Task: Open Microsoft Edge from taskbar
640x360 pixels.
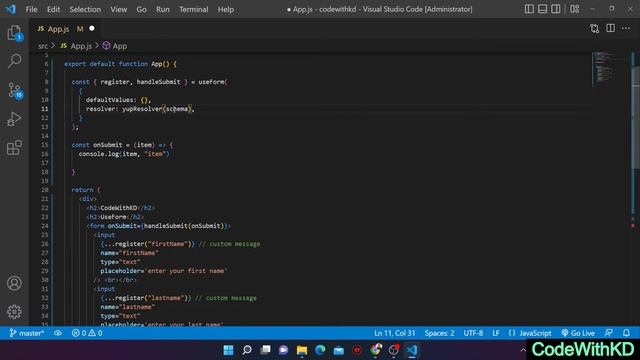Action: pos(320,350)
